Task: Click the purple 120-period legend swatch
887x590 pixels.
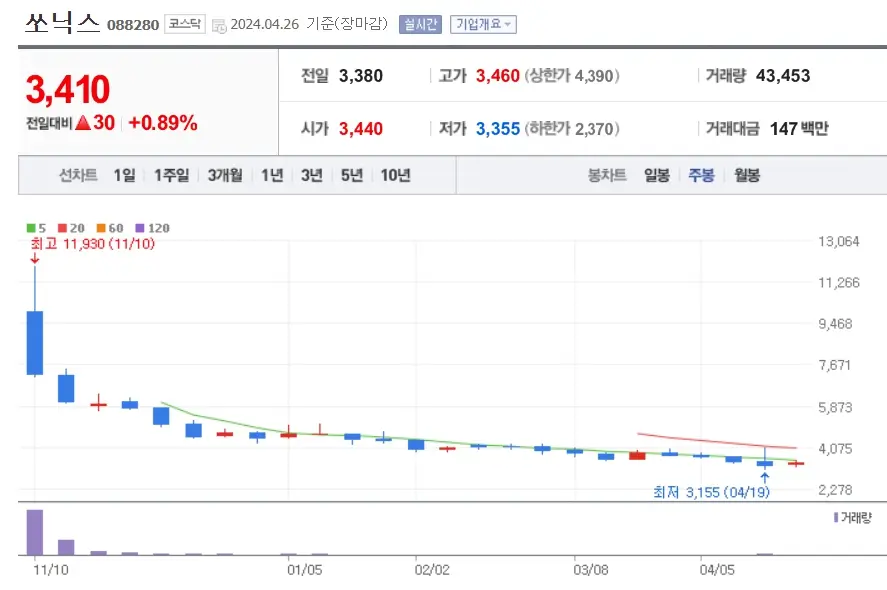Action: (x=138, y=227)
